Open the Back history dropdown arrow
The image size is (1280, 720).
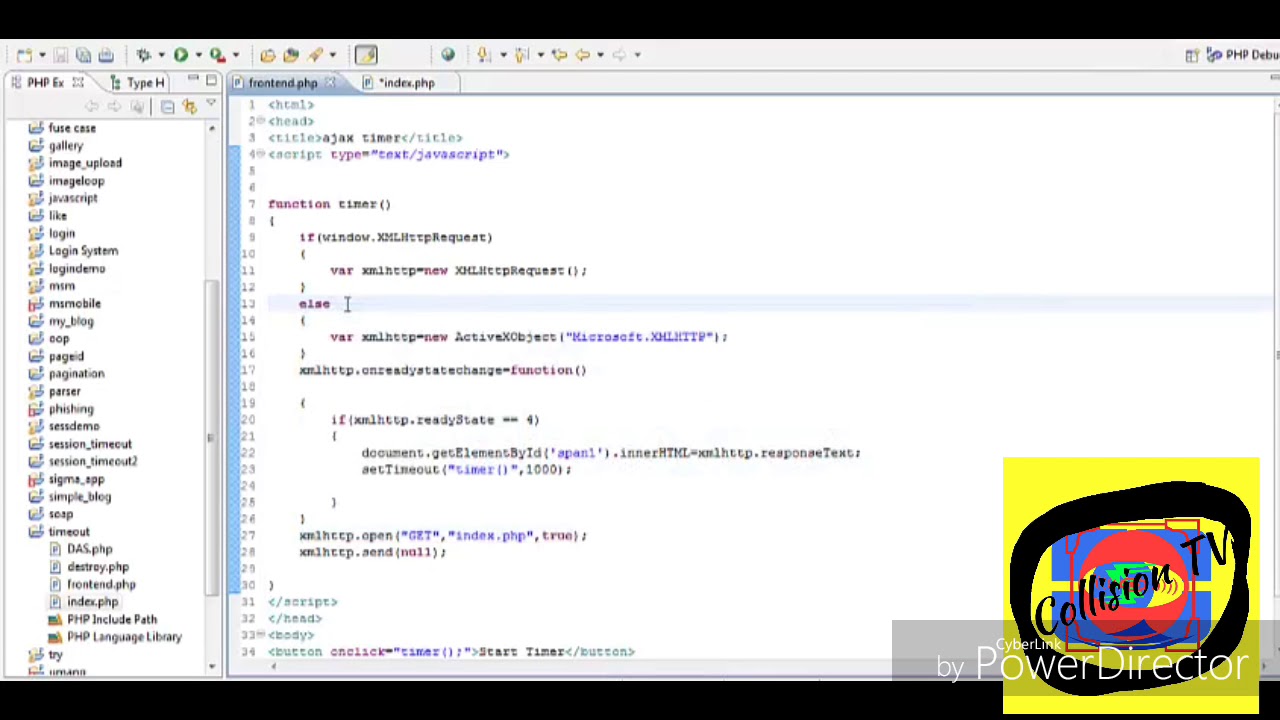click(600, 55)
